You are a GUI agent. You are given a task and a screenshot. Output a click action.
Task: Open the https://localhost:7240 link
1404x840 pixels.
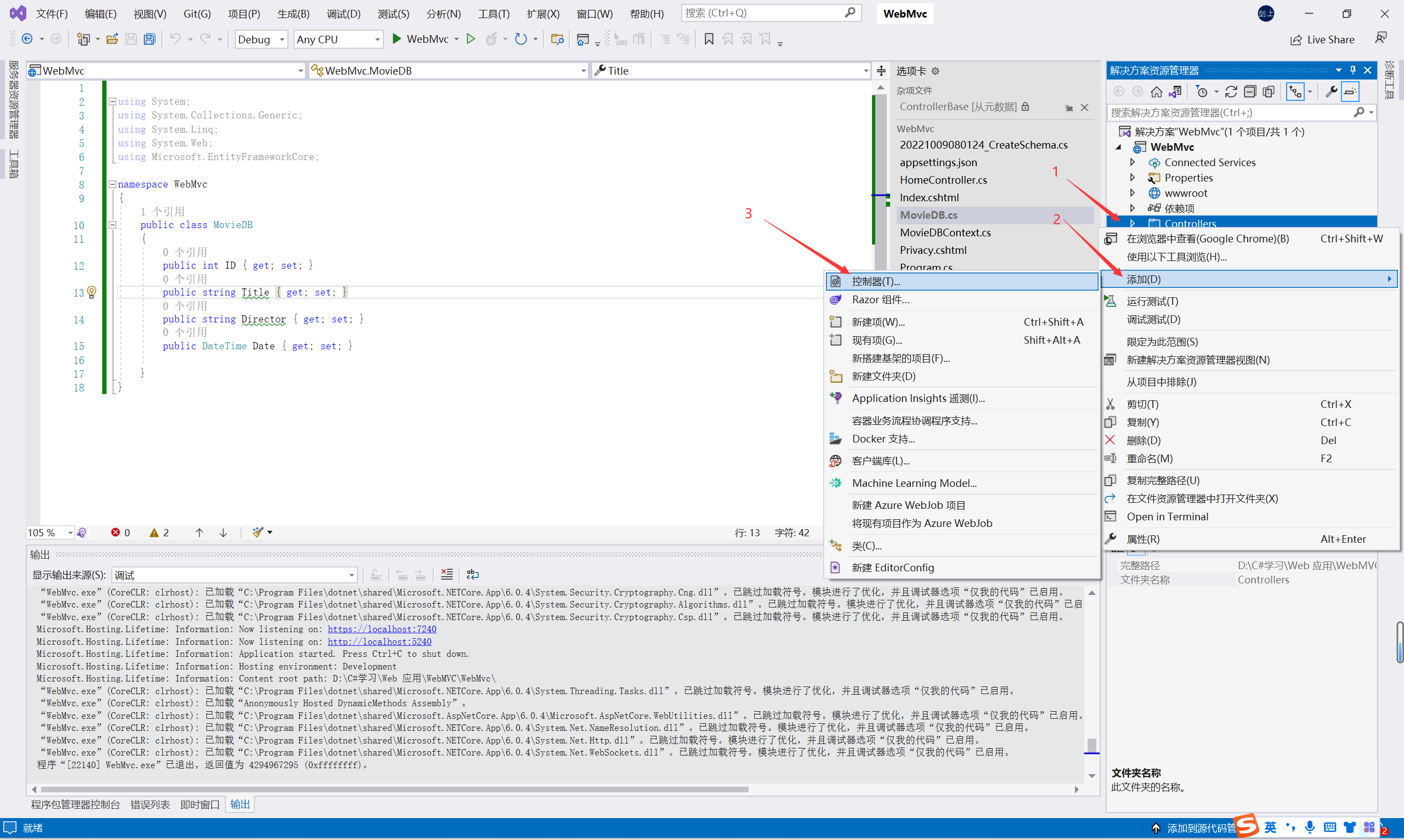click(382, 629)
